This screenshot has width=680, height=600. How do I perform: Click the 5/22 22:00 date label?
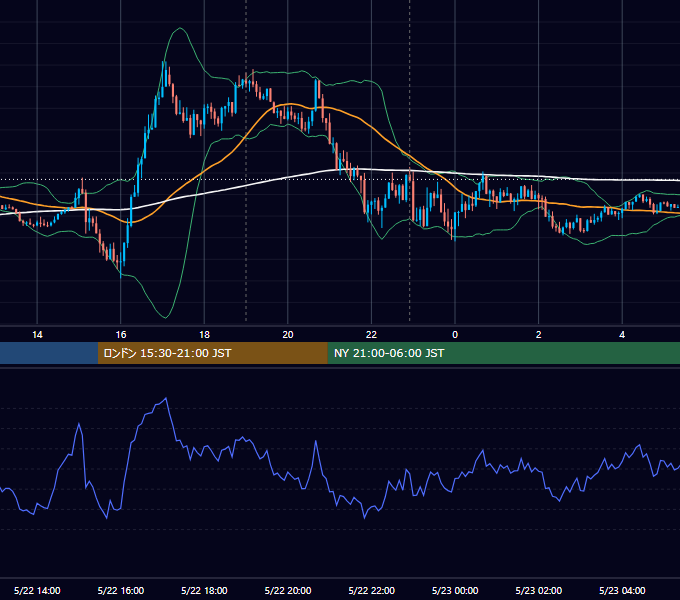coord(372,590)
